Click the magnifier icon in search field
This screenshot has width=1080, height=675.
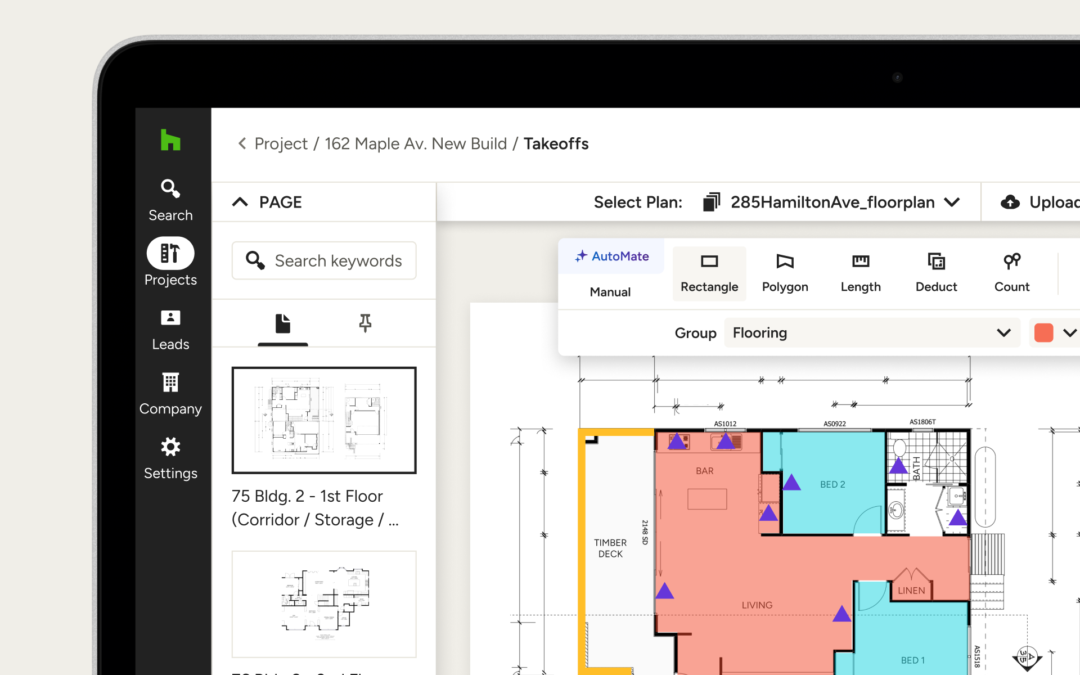(255, 260)
